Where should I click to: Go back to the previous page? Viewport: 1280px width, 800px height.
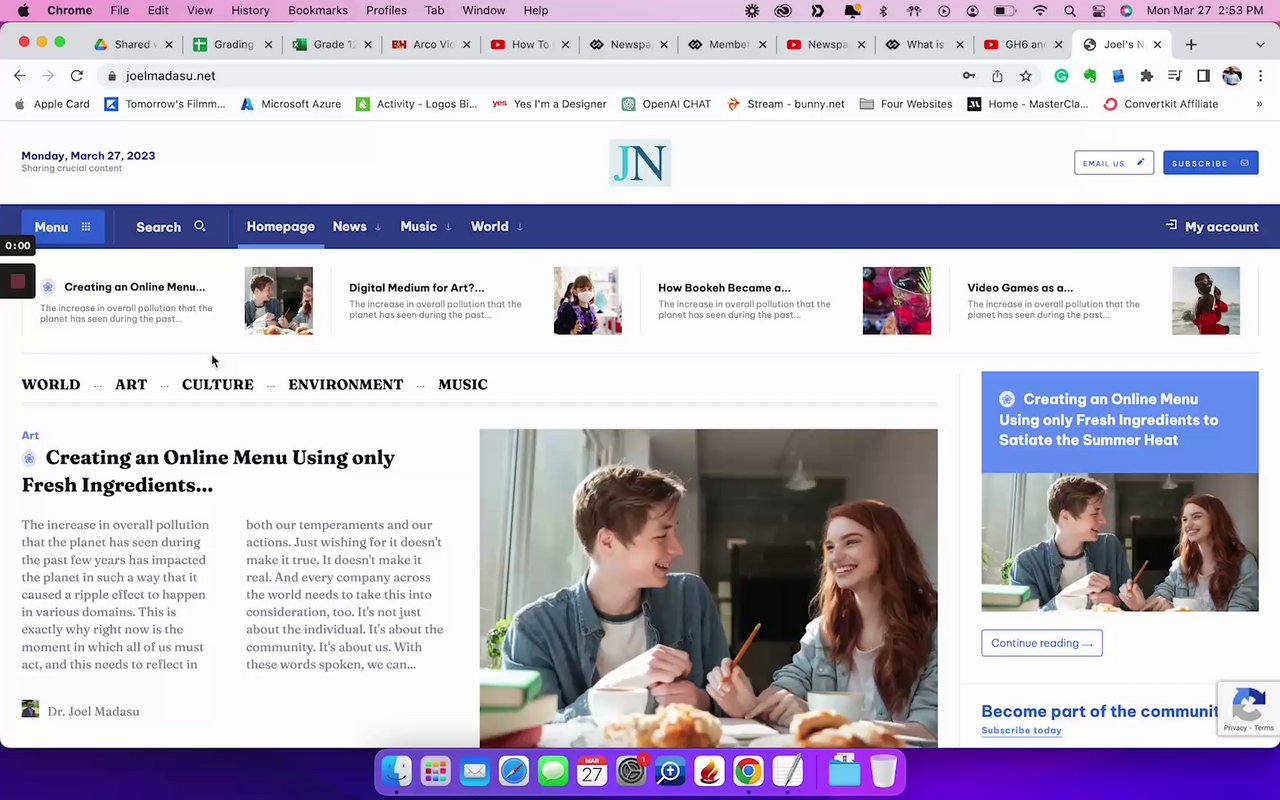click(20, 76)
